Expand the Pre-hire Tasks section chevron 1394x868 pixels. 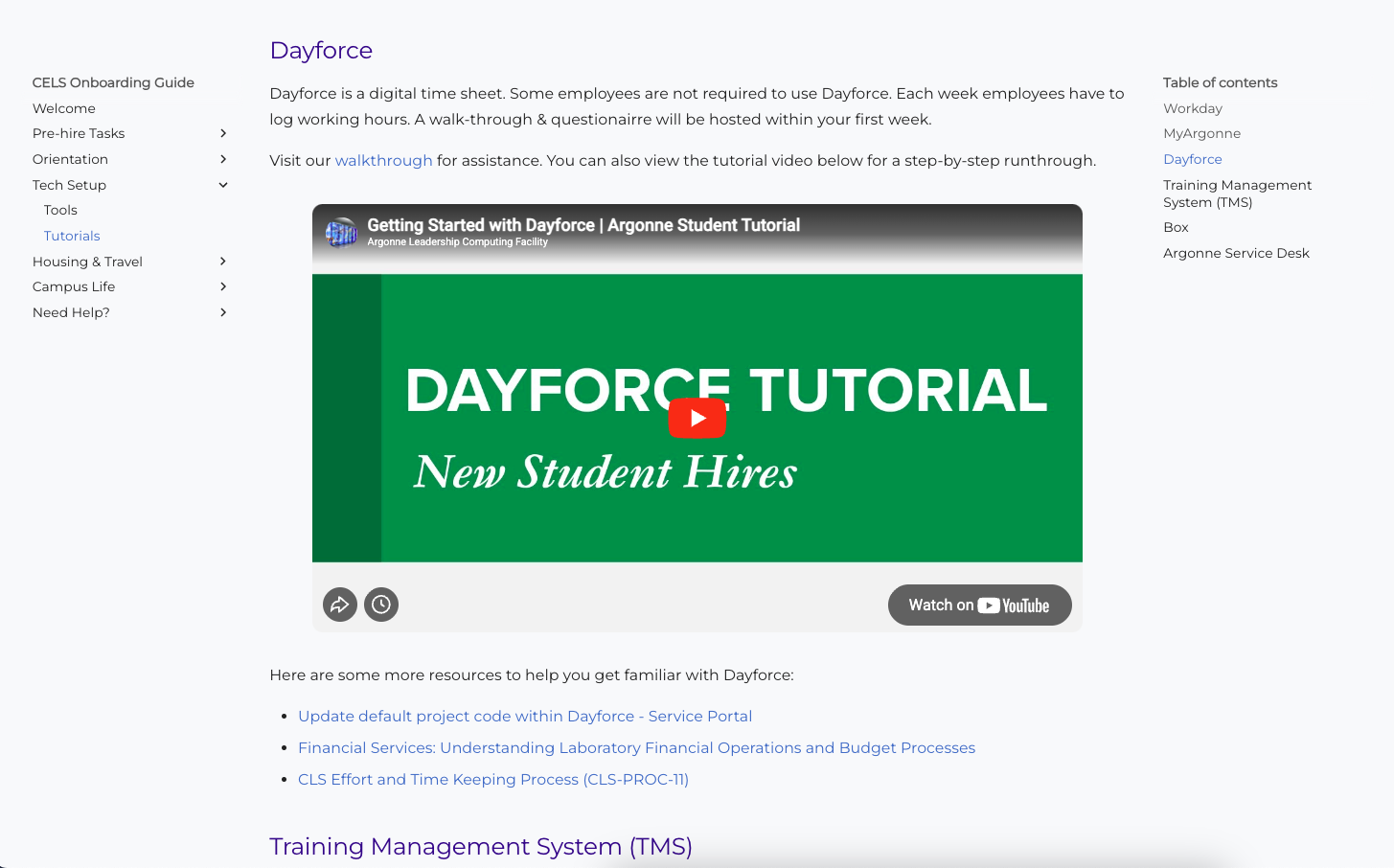(223, 133)
